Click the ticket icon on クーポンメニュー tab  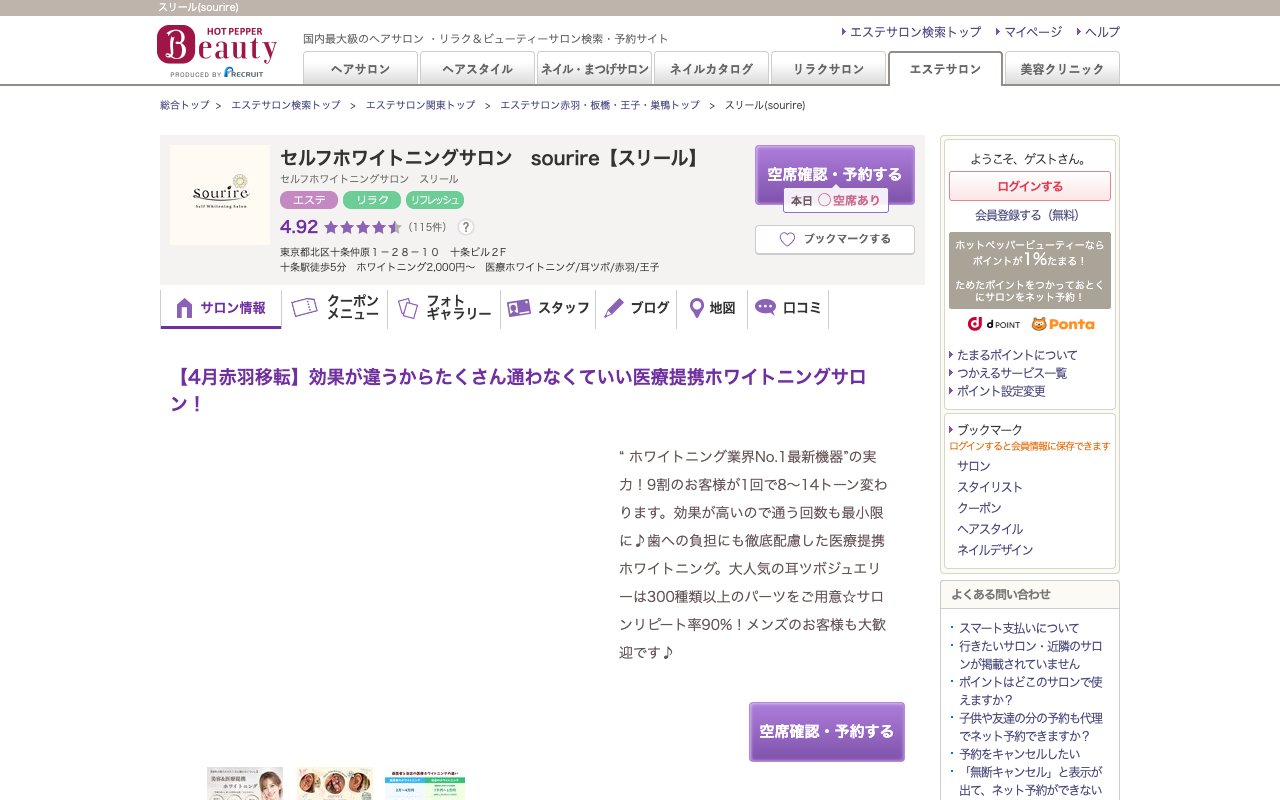[305, 308]
